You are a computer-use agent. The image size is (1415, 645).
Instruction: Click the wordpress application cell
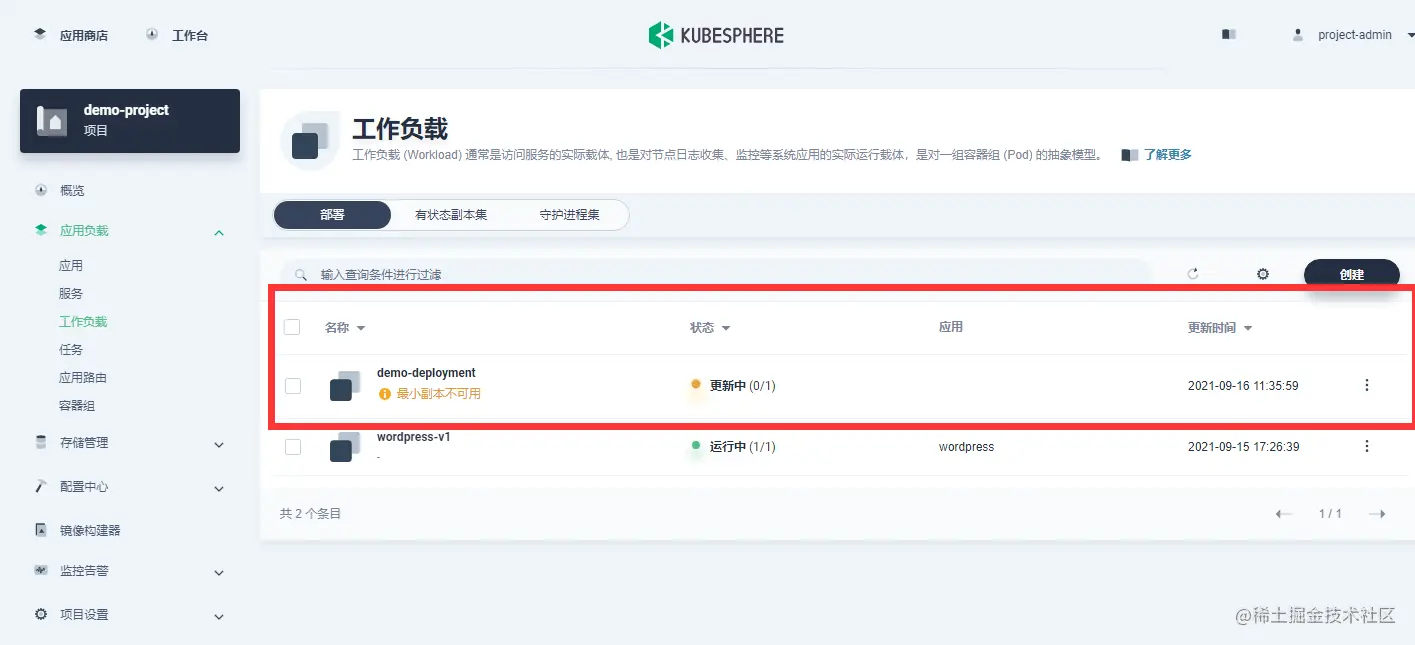pyautogui.click(x=966, y=447)
